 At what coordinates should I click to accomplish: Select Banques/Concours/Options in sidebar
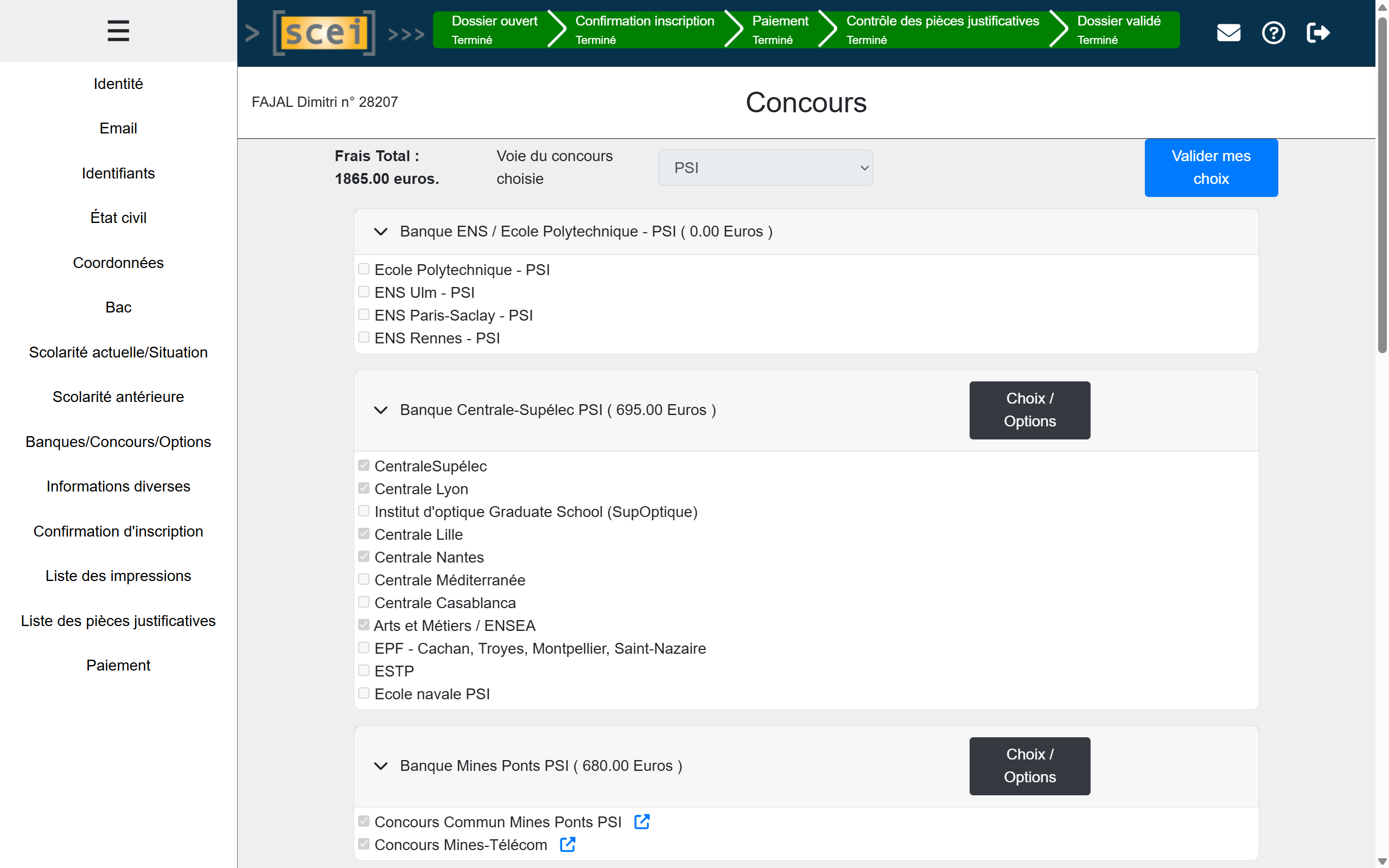(x=118, y=442)
